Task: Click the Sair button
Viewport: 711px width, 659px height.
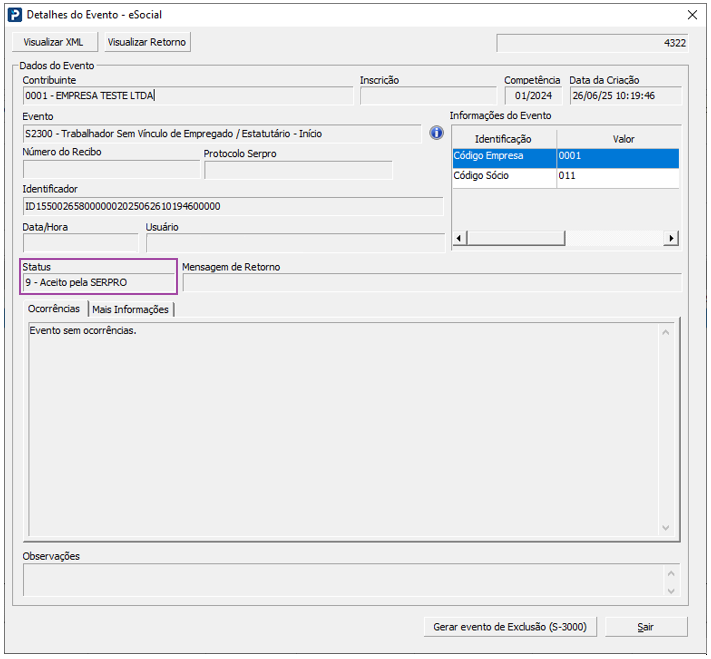Action: point(646,627)
